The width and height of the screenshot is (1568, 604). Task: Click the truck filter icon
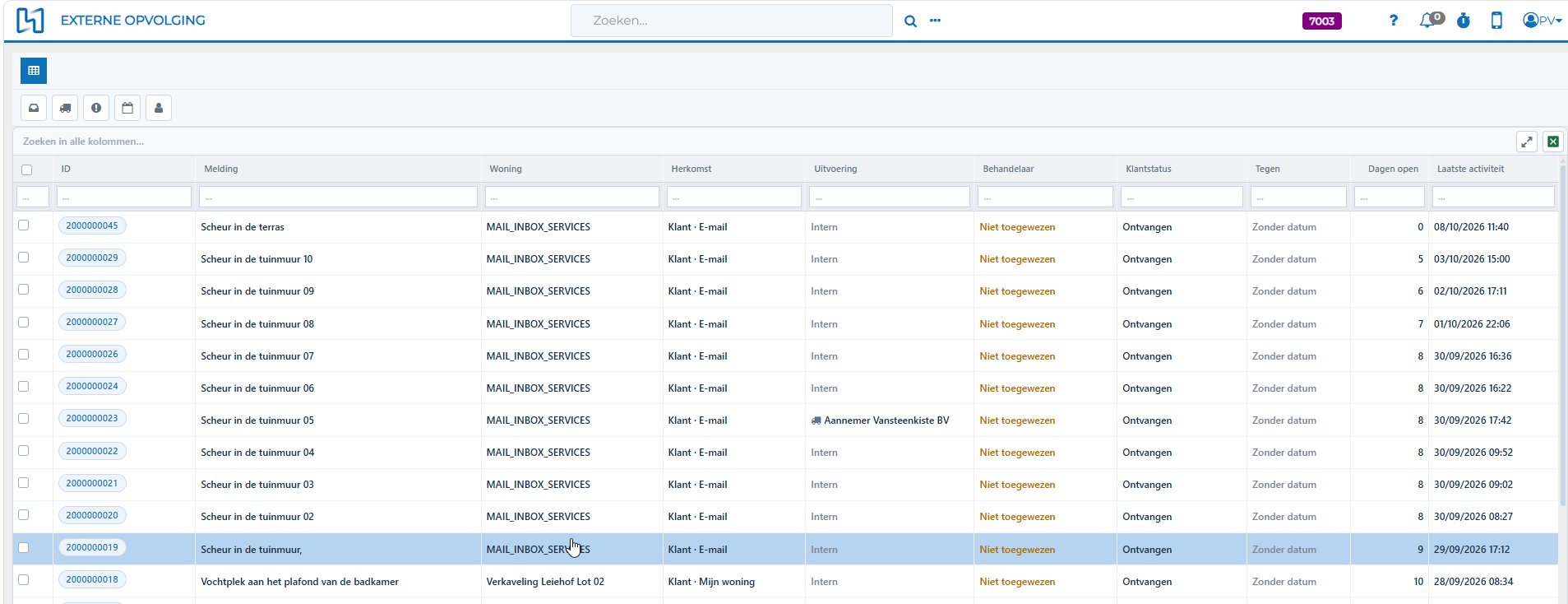(x=65, y=108)
